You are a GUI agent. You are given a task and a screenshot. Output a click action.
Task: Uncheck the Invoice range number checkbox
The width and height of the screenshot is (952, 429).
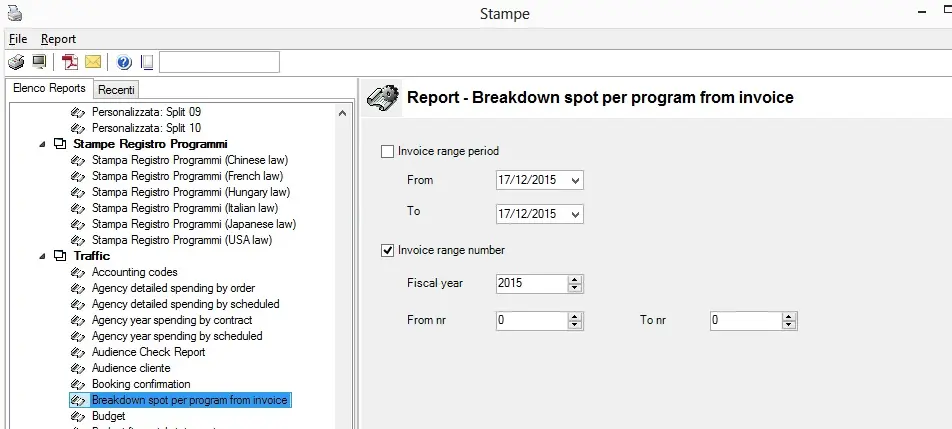click(x=388, y=250)
